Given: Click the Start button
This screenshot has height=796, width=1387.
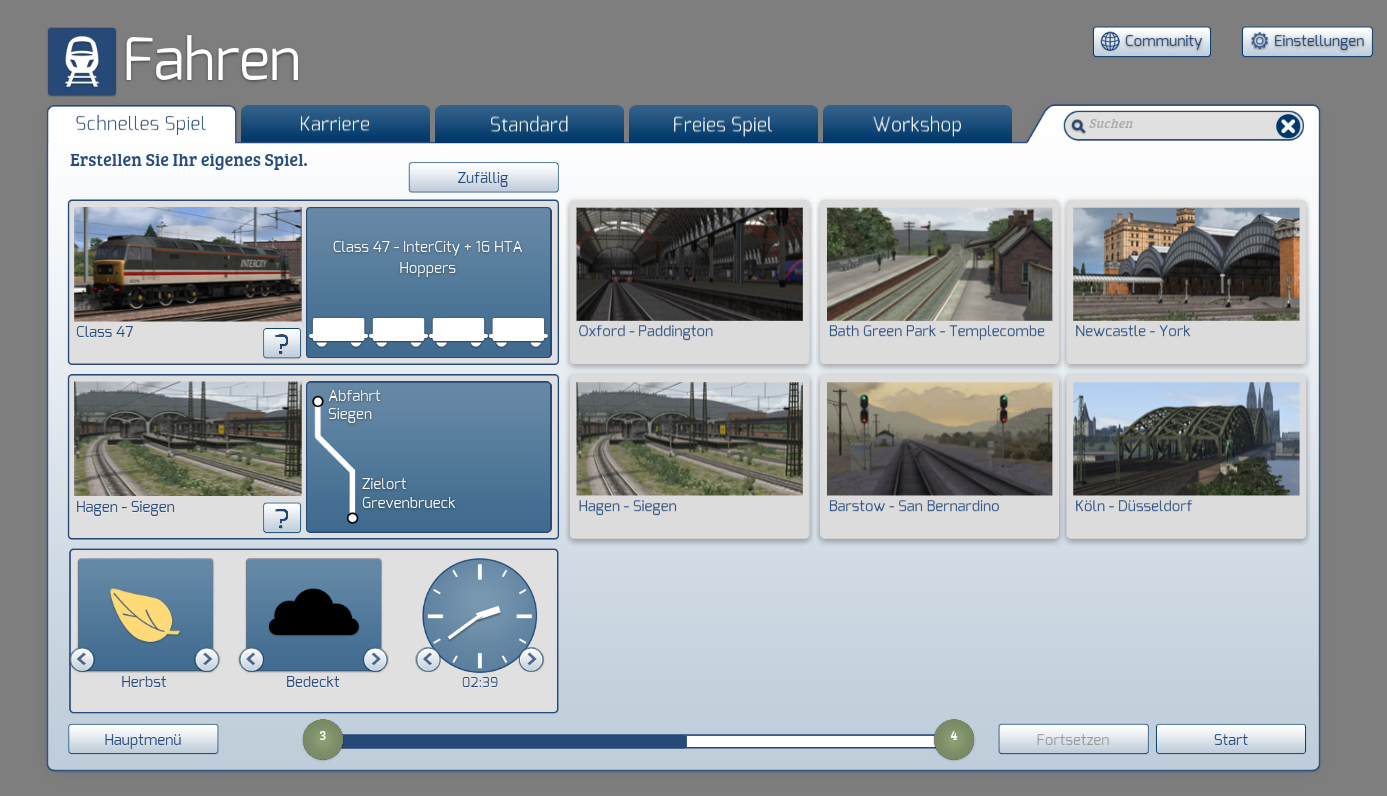Looking at the screenshot, I should coord(1231,740).
